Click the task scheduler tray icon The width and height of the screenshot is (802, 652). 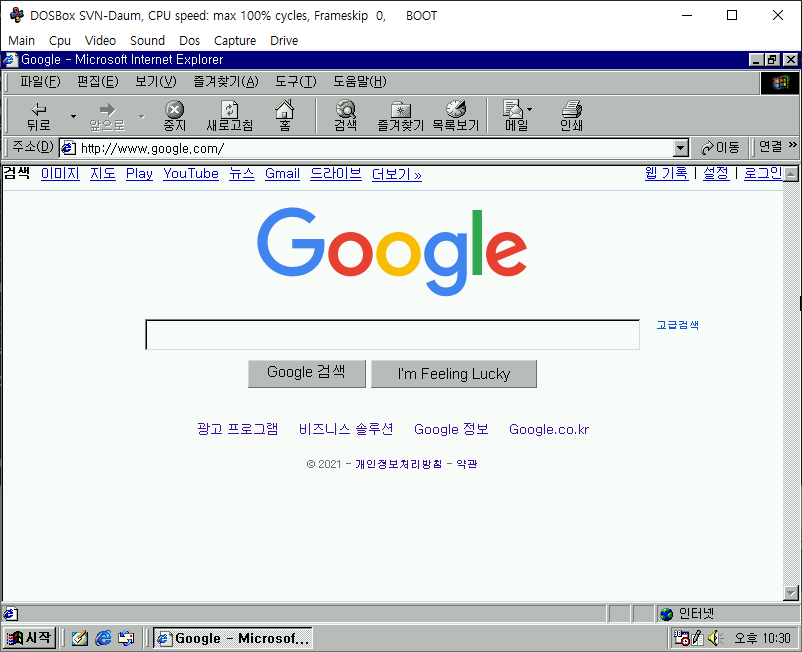(x=681, y=638)
